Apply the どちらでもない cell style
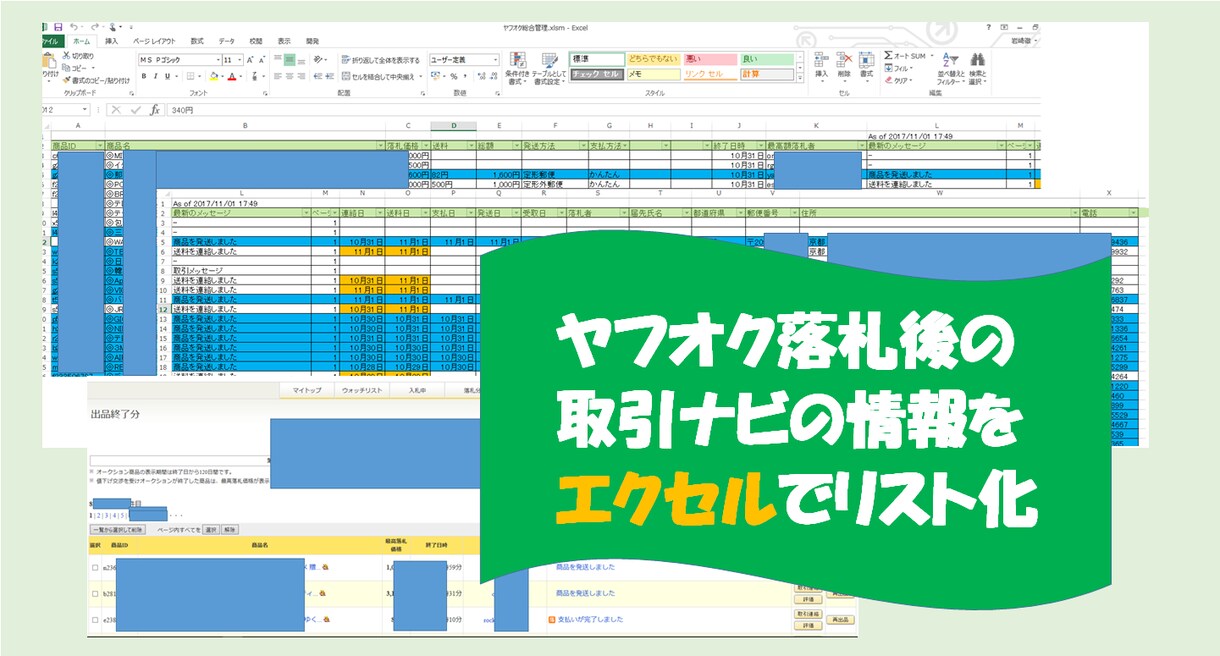 point(654,60)
